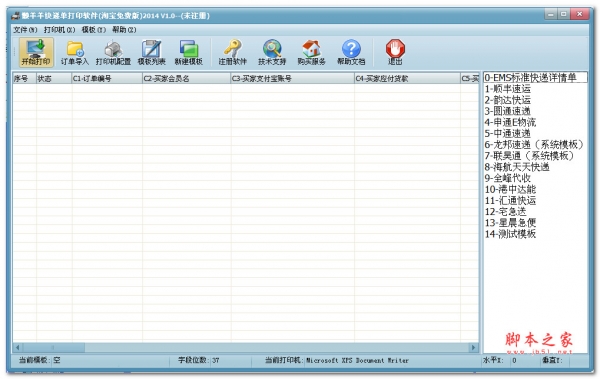Click the horizontal scrollbar right arrow

(474, 348)
